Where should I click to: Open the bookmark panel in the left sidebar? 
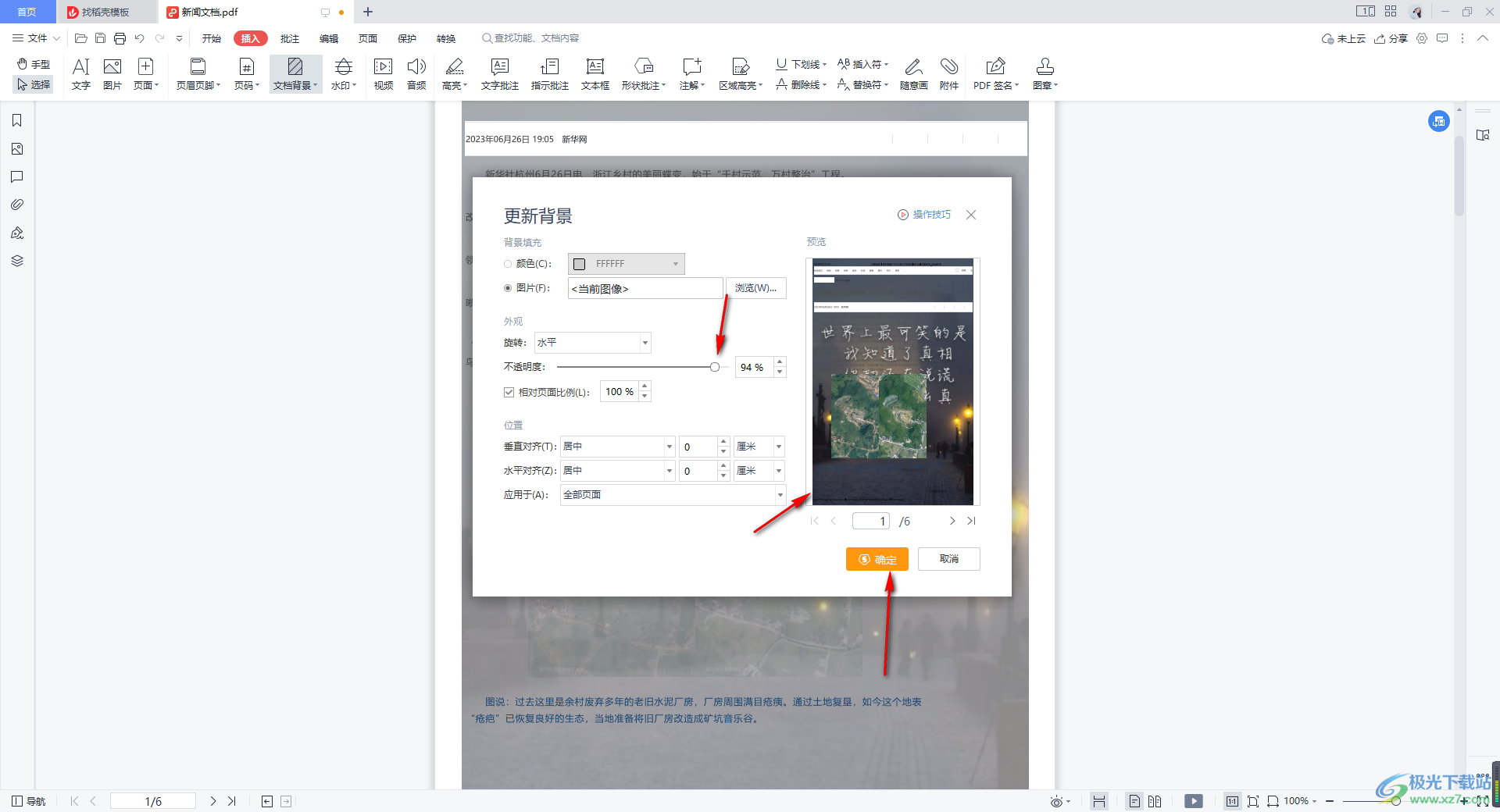17,120
